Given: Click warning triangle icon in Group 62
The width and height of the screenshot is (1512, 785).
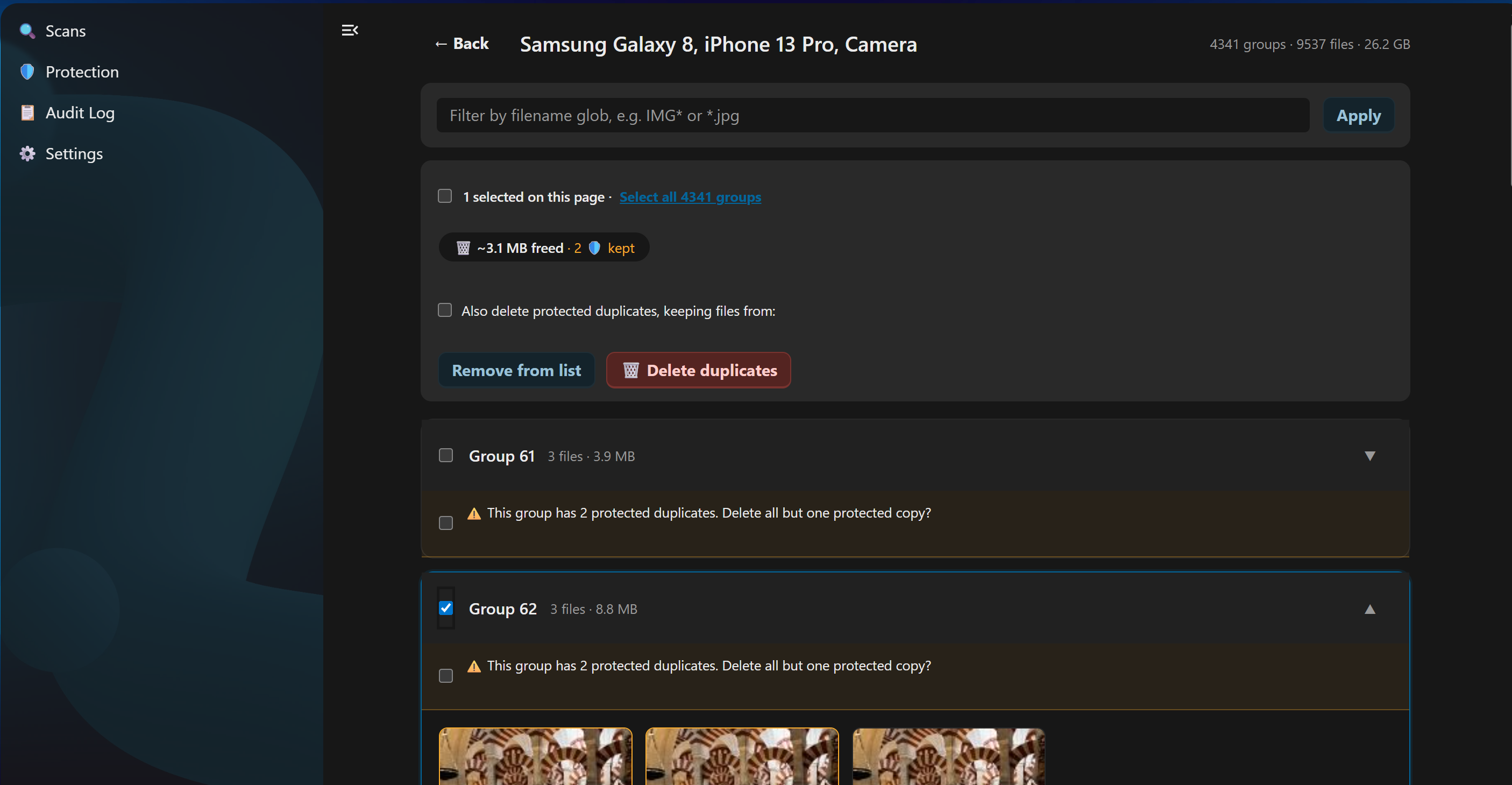Looking at the screenshot, I should click(x=474, y=667).
